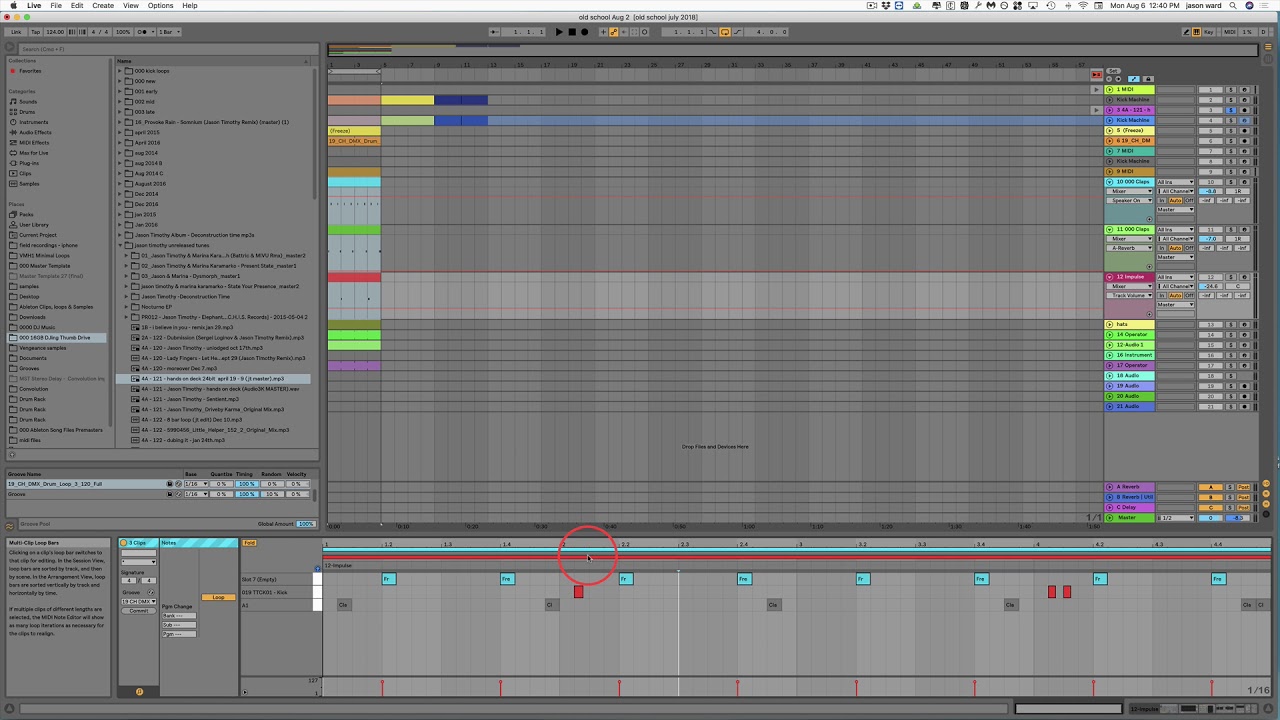The width and height of the screenshot is (1280, 720).
Task: Click the Commit groove button
Action: pyautogui.click(x=139, y=611)
